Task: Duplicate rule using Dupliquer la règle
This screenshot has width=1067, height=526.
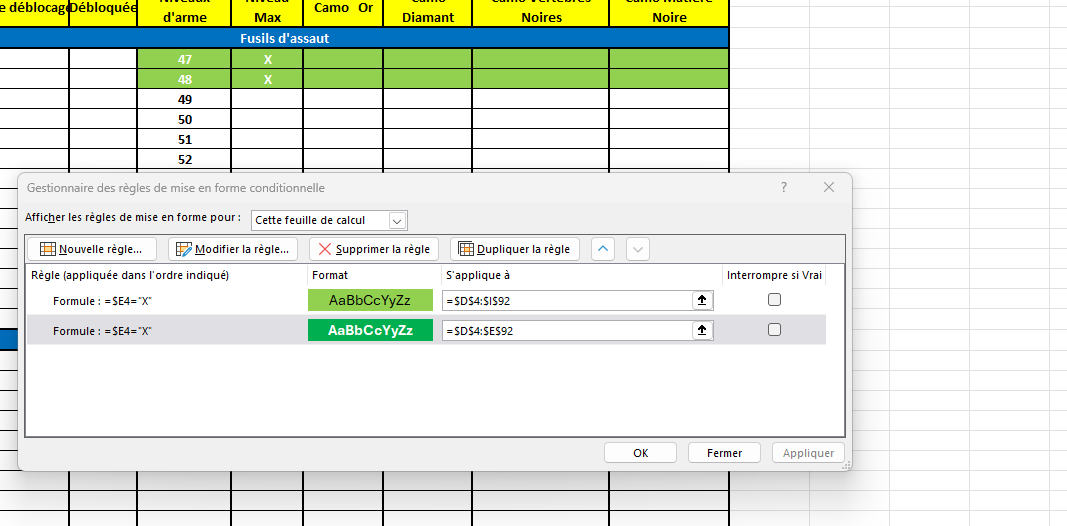Action: pos(514,249)
